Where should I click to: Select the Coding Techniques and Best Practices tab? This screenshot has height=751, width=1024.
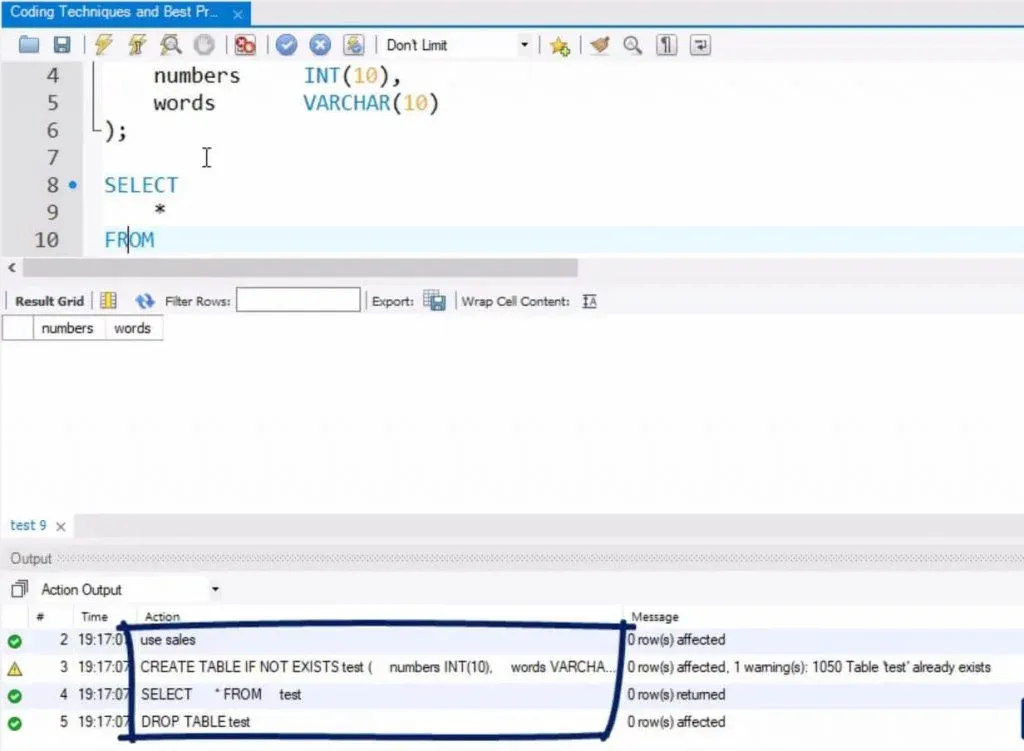pos(113,13)
